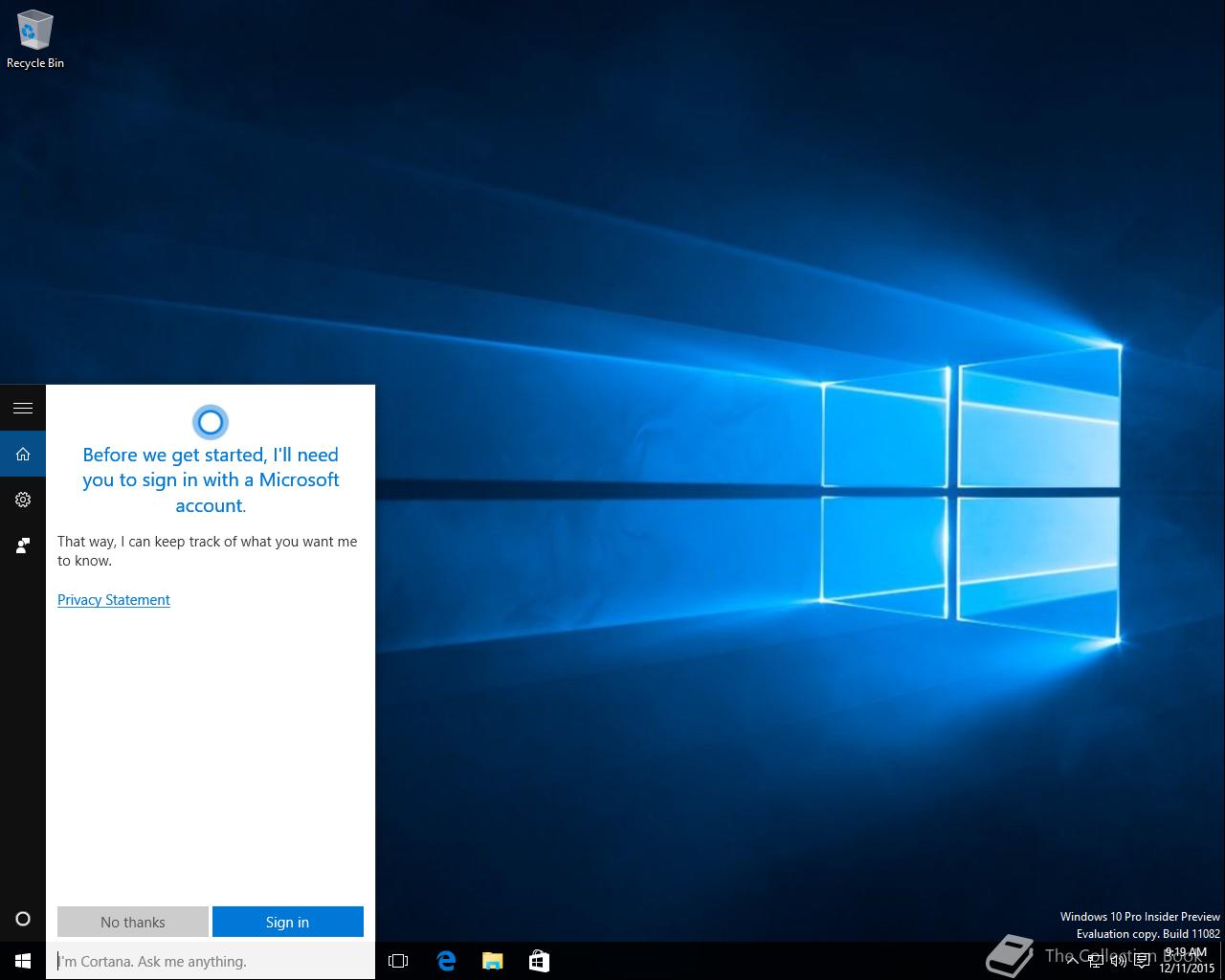Open the Cortana feedback icon

[23, 546]
